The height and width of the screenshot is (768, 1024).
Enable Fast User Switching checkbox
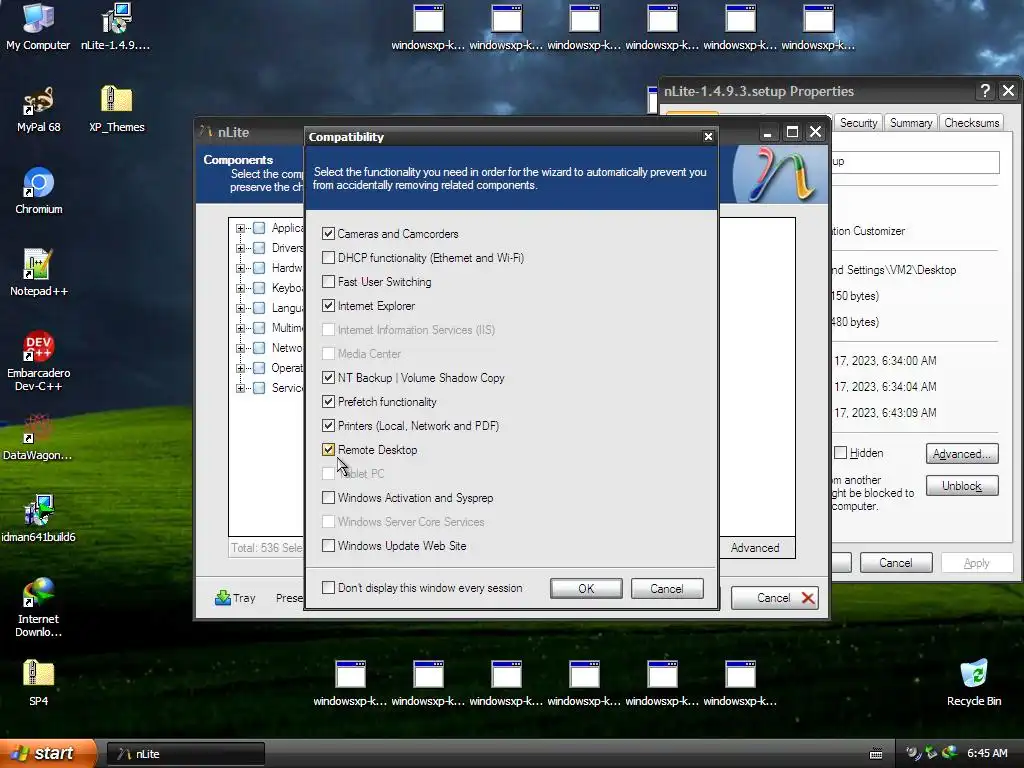point(328,282)
